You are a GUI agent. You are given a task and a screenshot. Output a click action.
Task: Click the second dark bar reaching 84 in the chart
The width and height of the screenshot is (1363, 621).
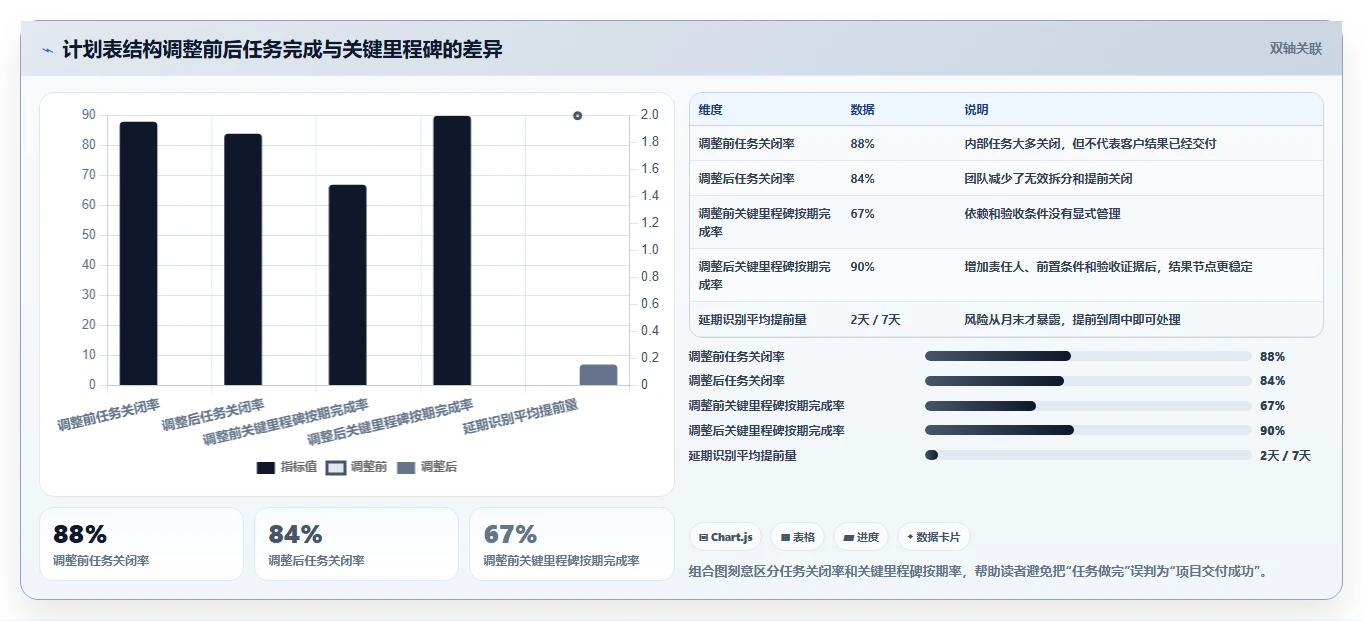coord(243,259)
